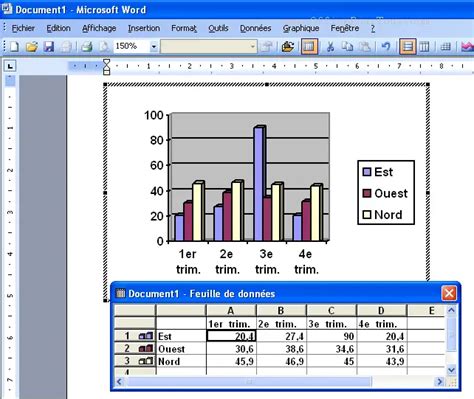This screenshot has width=474, height=399.
Task: Click the New document icon
Action: (x=14, y=46)
